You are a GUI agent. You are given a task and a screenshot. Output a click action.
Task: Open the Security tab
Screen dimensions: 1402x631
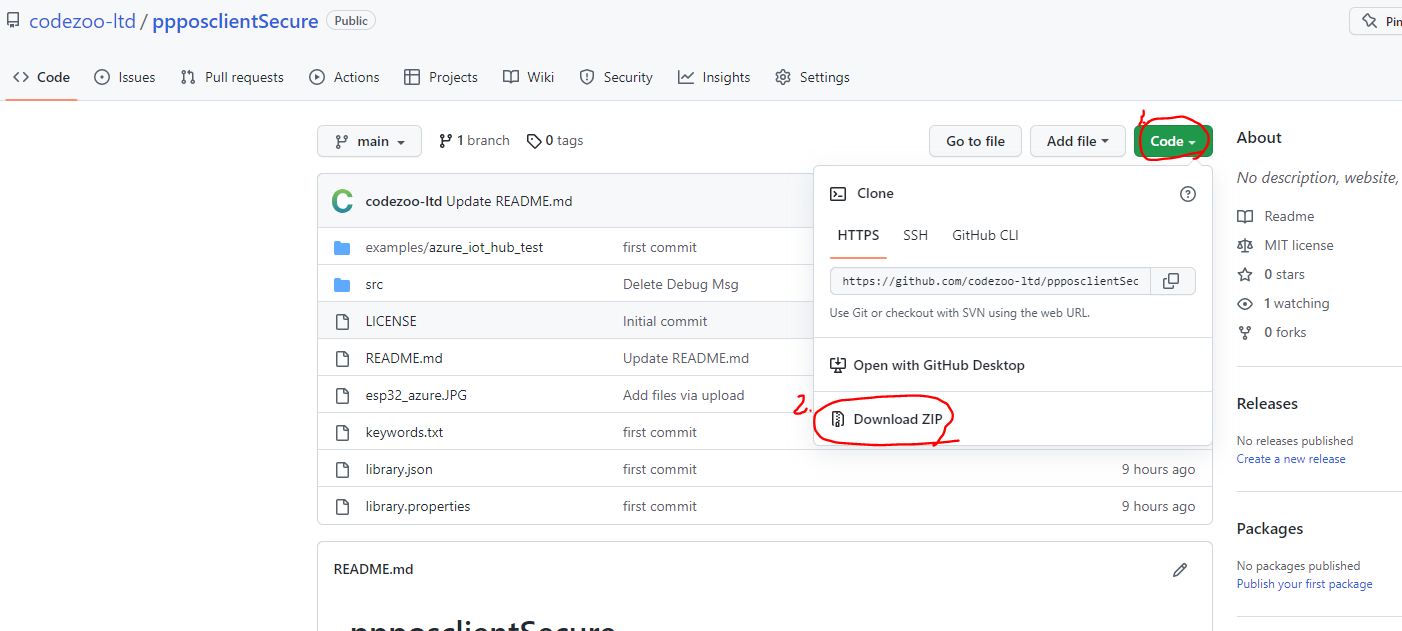(616, 77)
